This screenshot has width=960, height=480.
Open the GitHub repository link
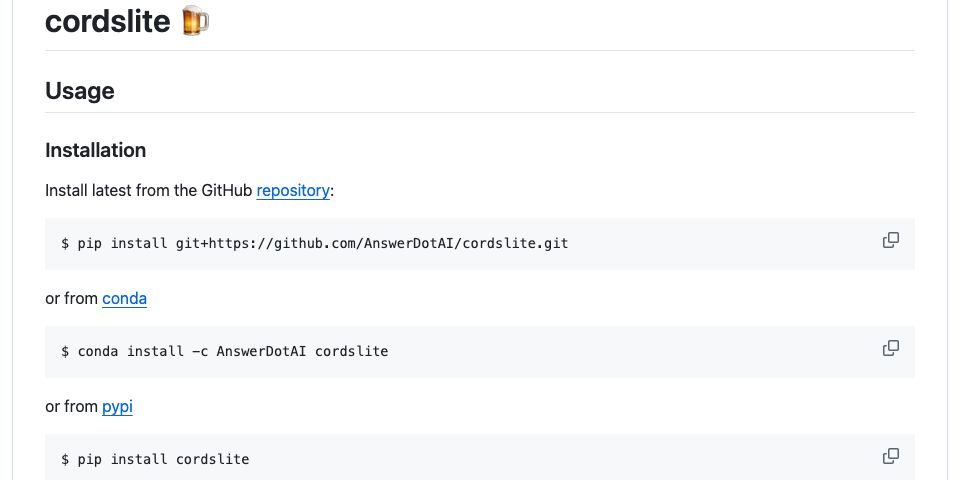[293, 190]
